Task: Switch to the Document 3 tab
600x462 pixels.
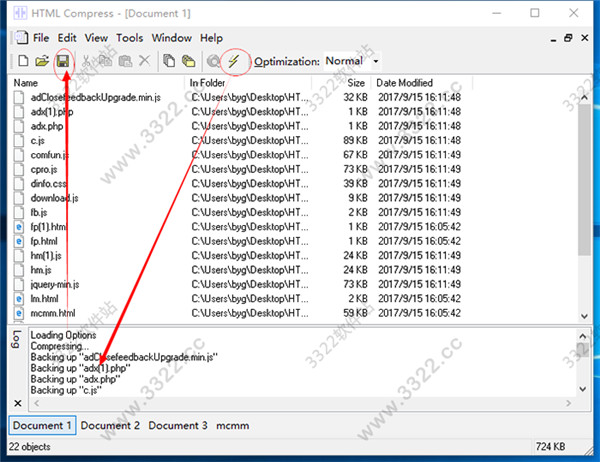Action: tap(178, 426)
